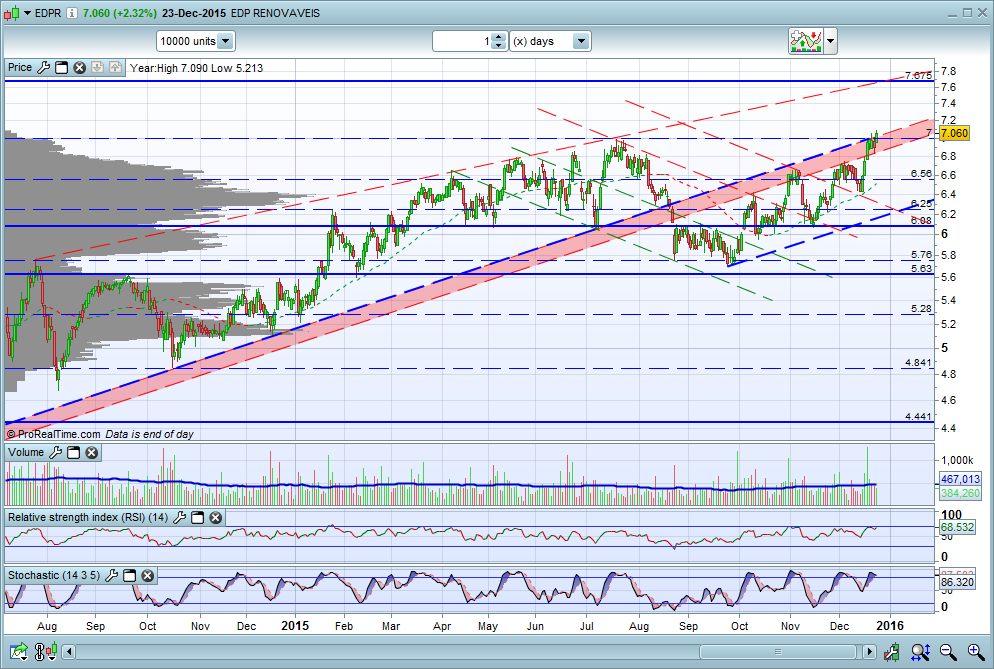
Task: Click the Price panel label
Action: 20,68
